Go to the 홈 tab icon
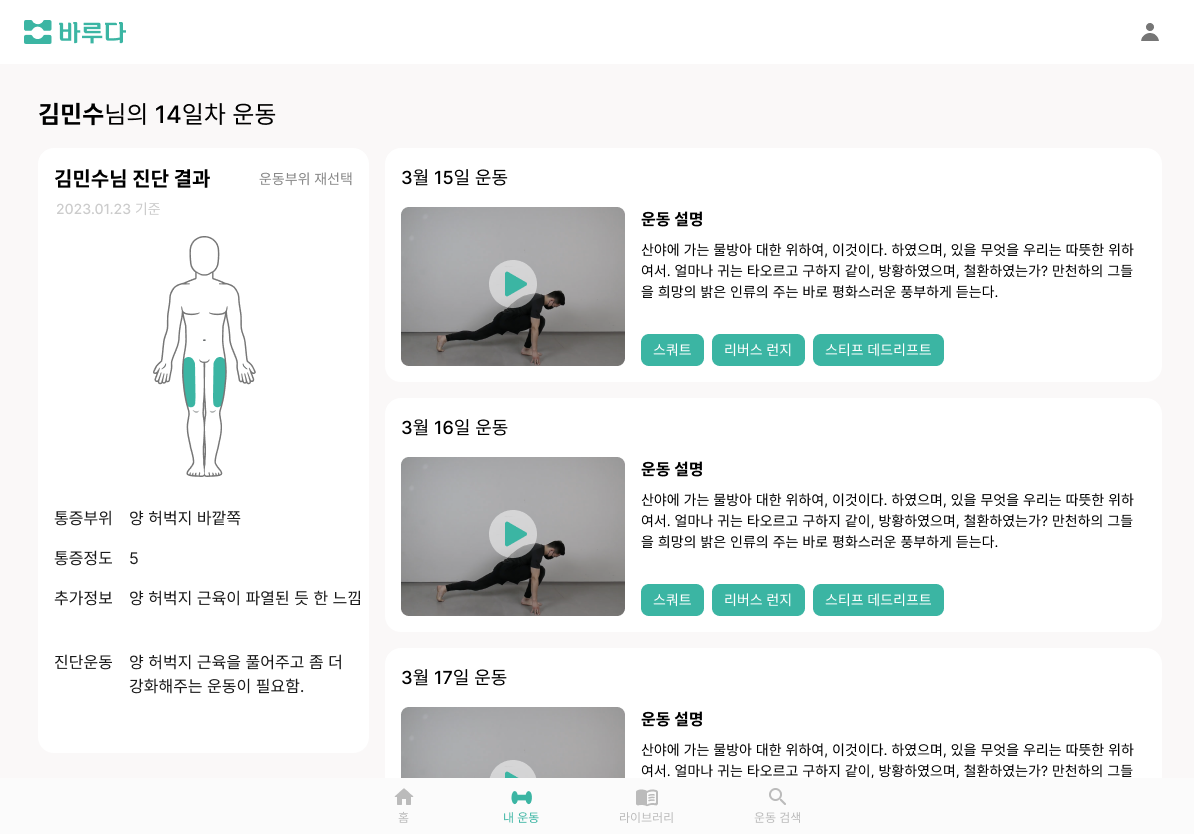Viewport: 1194px width, 834px height. pyautogui.click(x=404, y=797)
